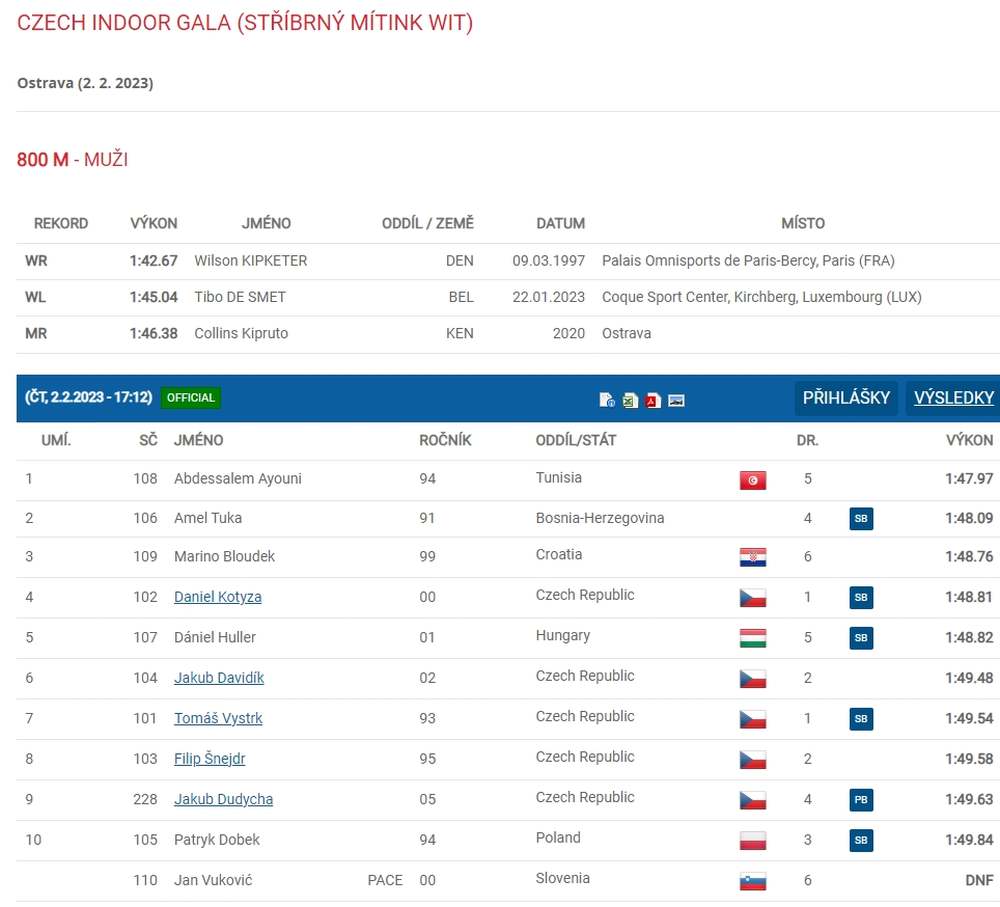Open the document info file icon
This screenshot has width=1000, height=907.
click(607, 400)
